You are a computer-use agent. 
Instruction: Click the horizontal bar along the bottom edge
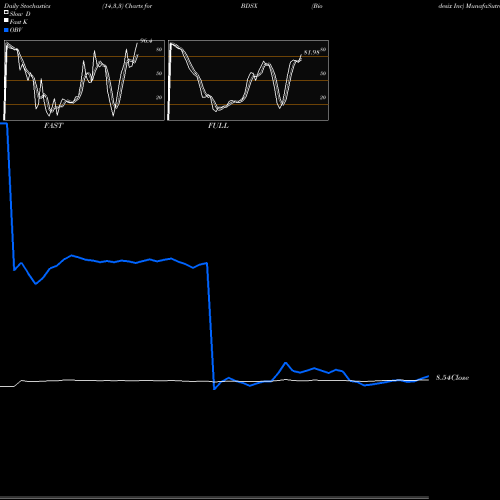214,497
